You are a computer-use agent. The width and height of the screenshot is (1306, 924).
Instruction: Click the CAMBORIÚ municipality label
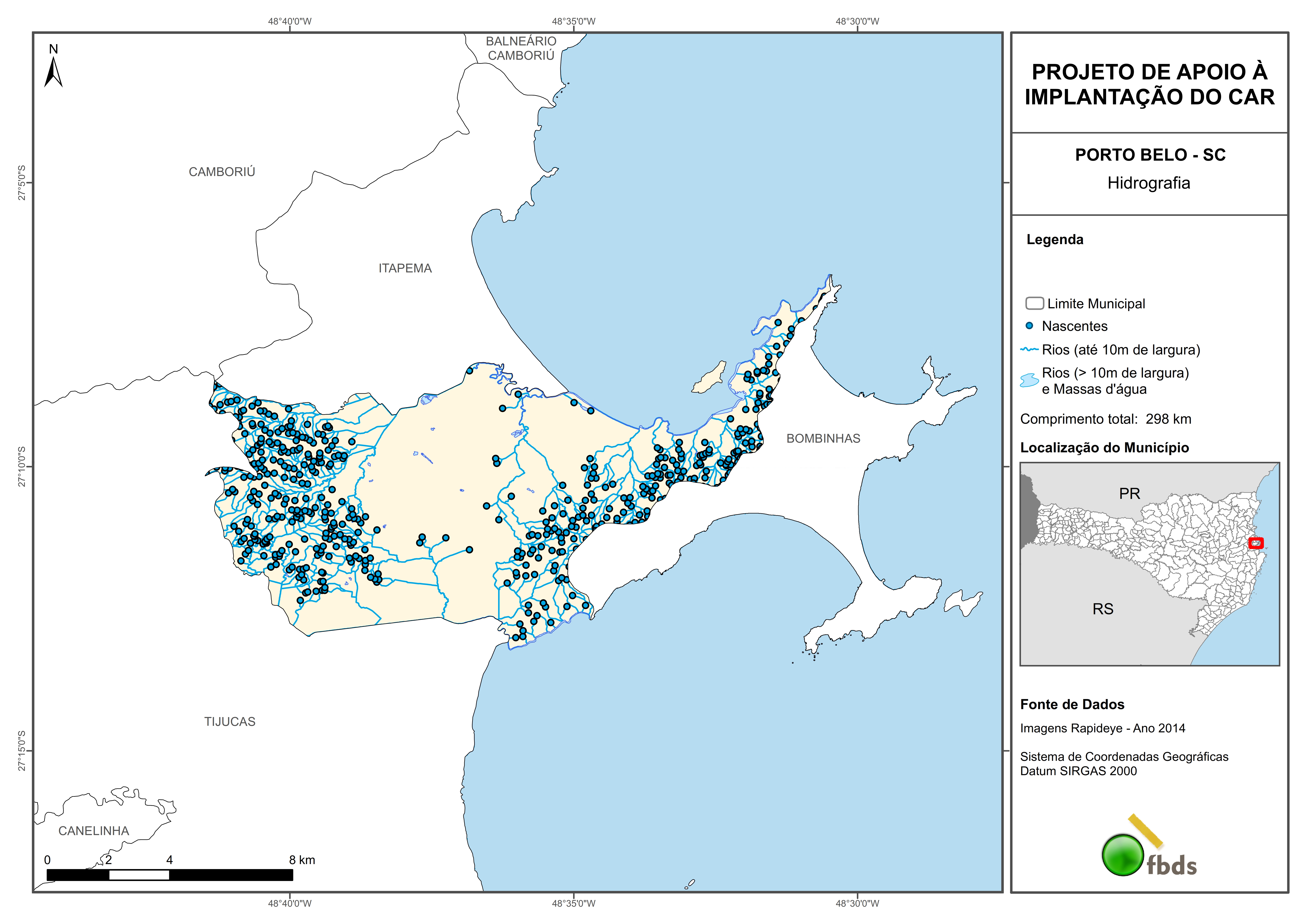pyautogui.click(x=222, y=172)
